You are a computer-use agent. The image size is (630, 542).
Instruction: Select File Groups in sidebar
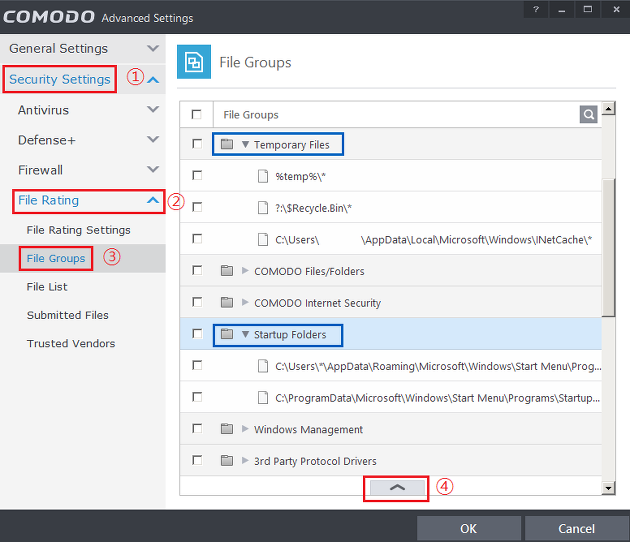[56, 258]
